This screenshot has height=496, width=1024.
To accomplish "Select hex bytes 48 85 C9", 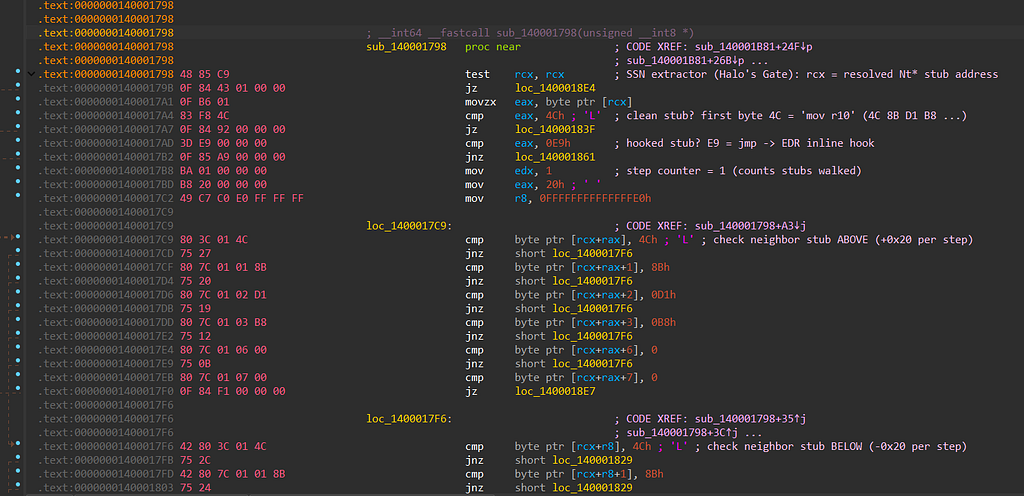I will [x=204, y=74].
